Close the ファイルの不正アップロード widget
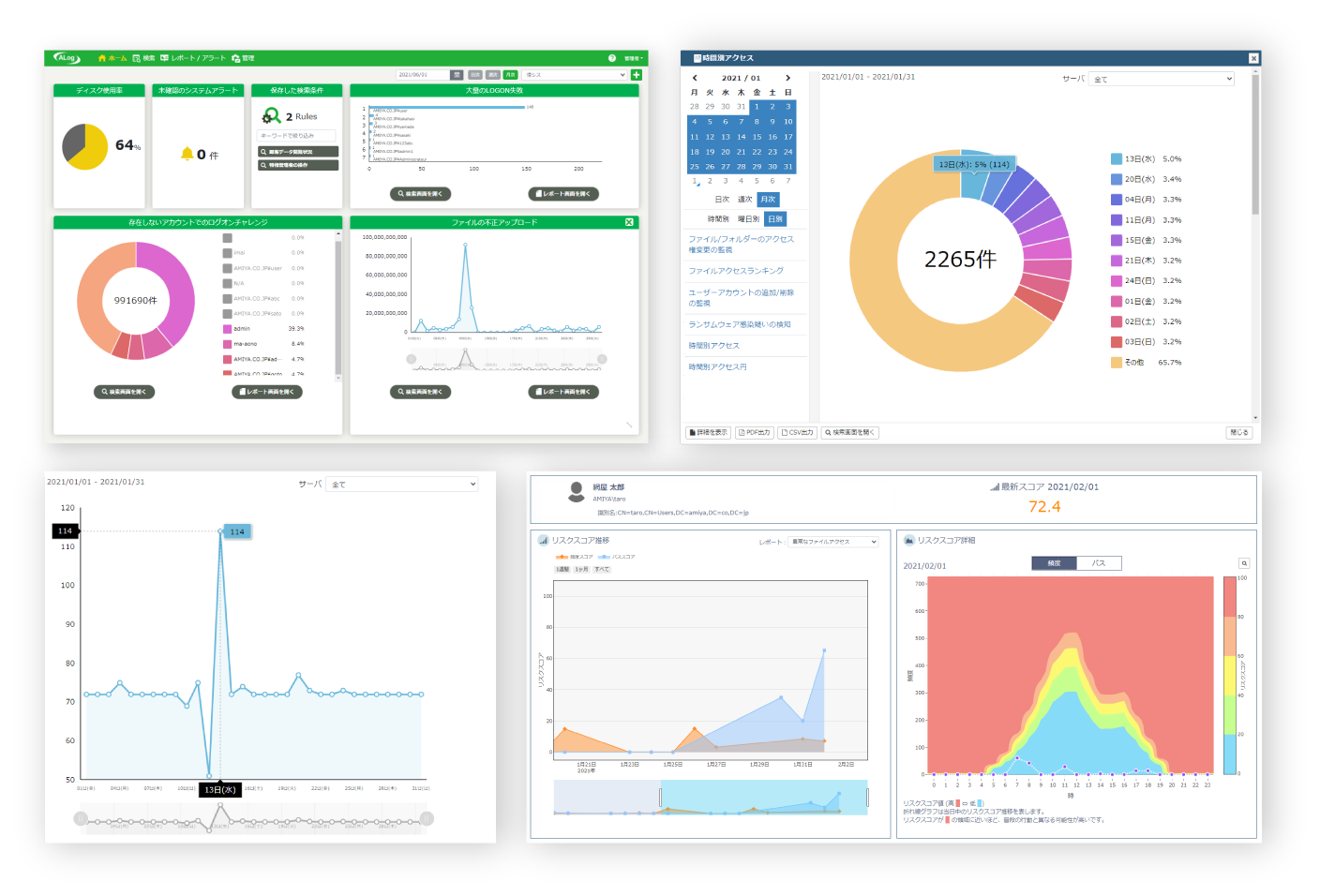This screenshot has height=896, width=1320. [629, 222]
